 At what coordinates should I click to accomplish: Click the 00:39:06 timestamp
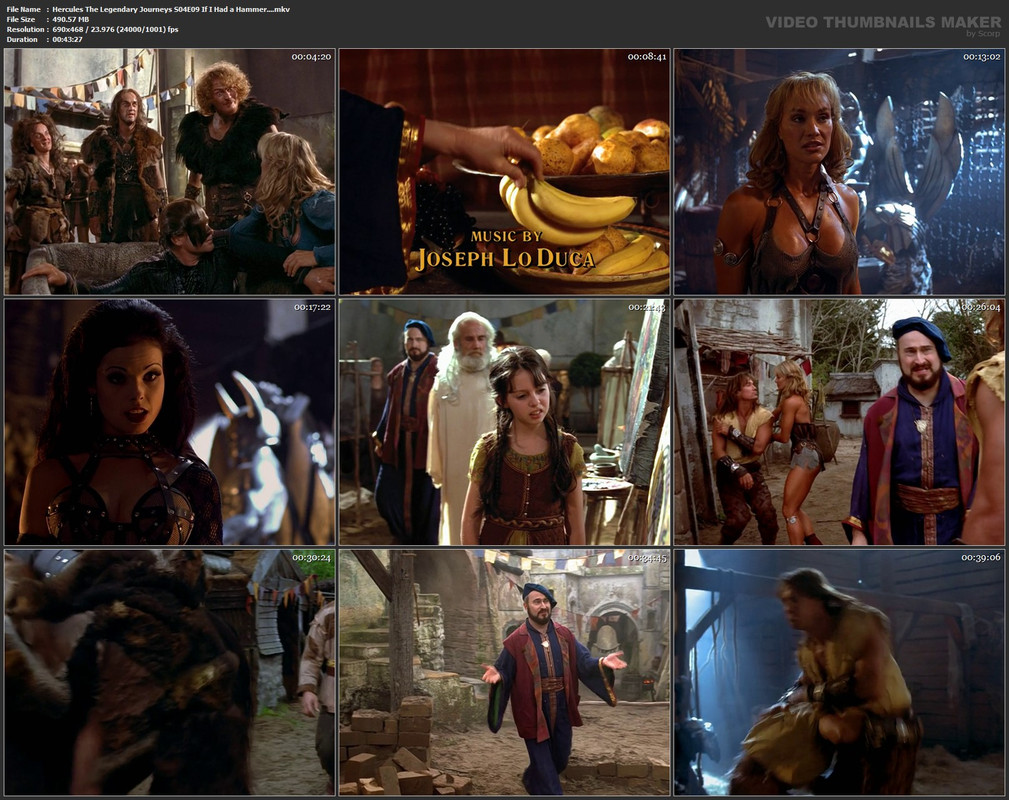(982, 557)
